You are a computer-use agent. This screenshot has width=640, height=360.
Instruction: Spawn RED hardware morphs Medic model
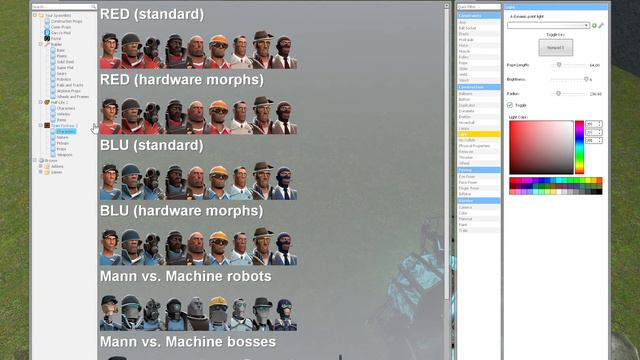click(x=242, y=116)
